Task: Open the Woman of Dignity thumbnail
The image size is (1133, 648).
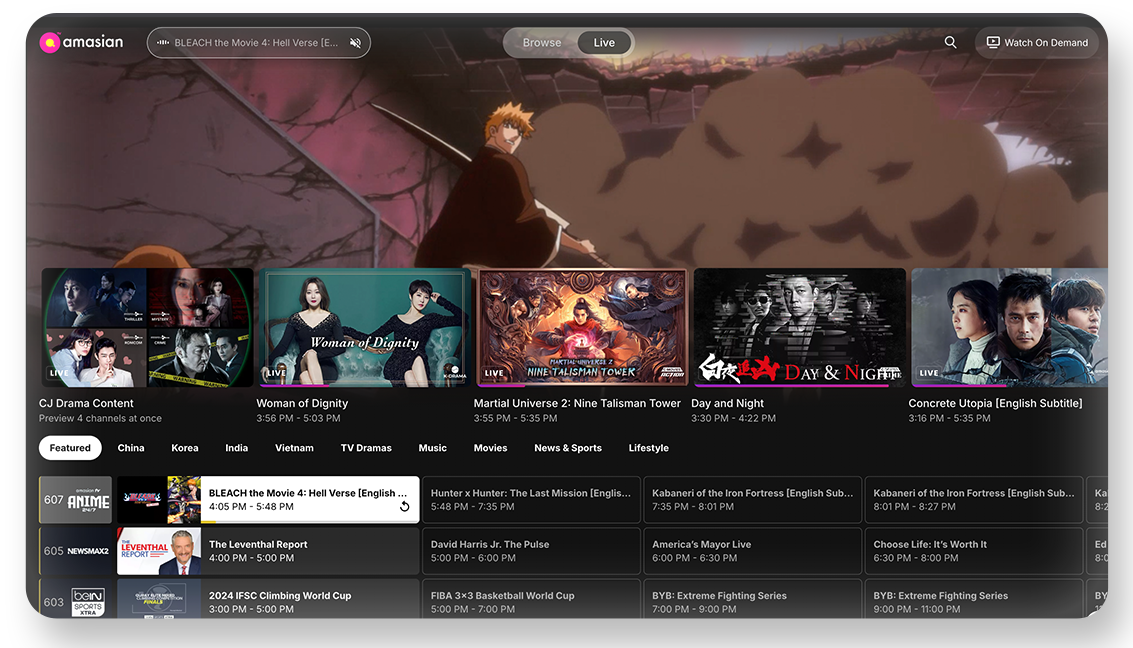Action: (365, 327)
